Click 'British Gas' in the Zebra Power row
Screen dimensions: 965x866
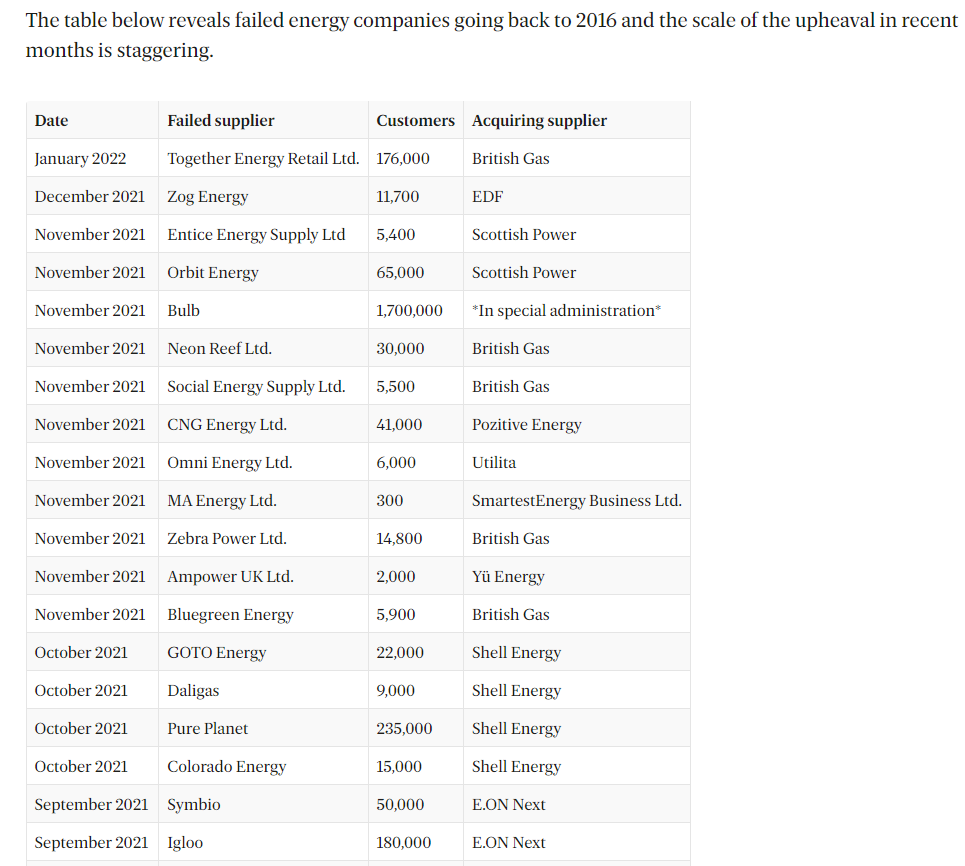coord(511,539)
